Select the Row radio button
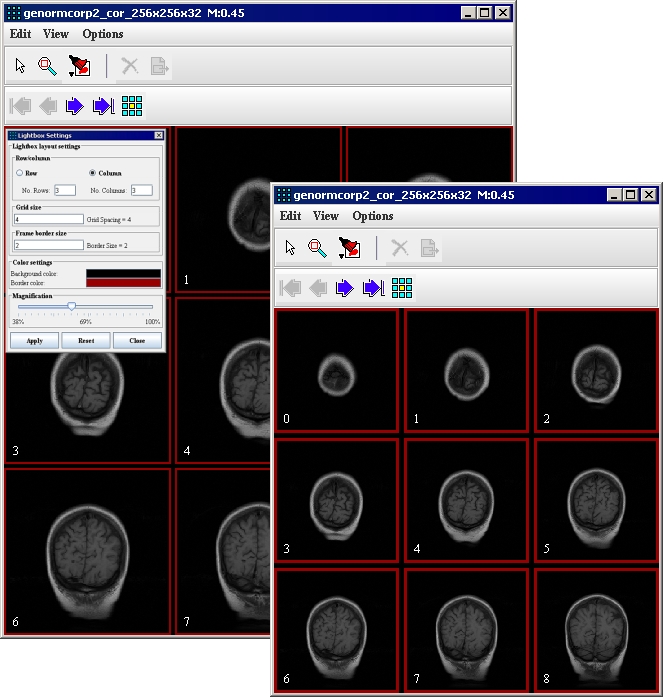The image size is (663, 697). click(x=19, y=173)
